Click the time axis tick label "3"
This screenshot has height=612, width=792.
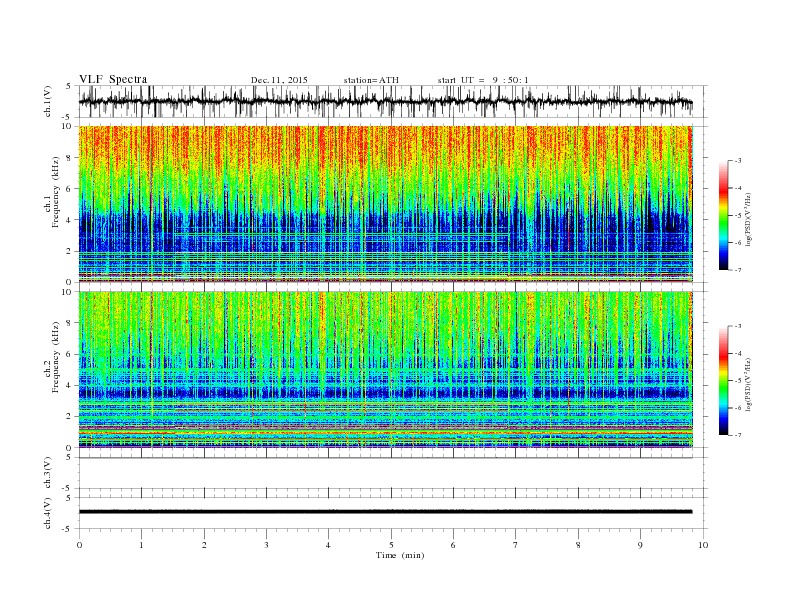(266, 545)
